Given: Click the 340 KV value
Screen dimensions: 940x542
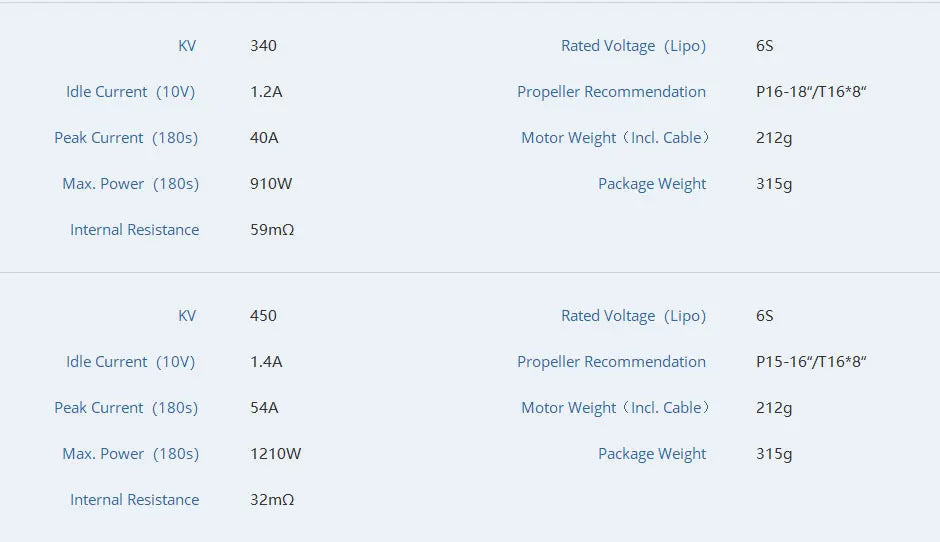Looking at the screenshot, I should 263,46.
